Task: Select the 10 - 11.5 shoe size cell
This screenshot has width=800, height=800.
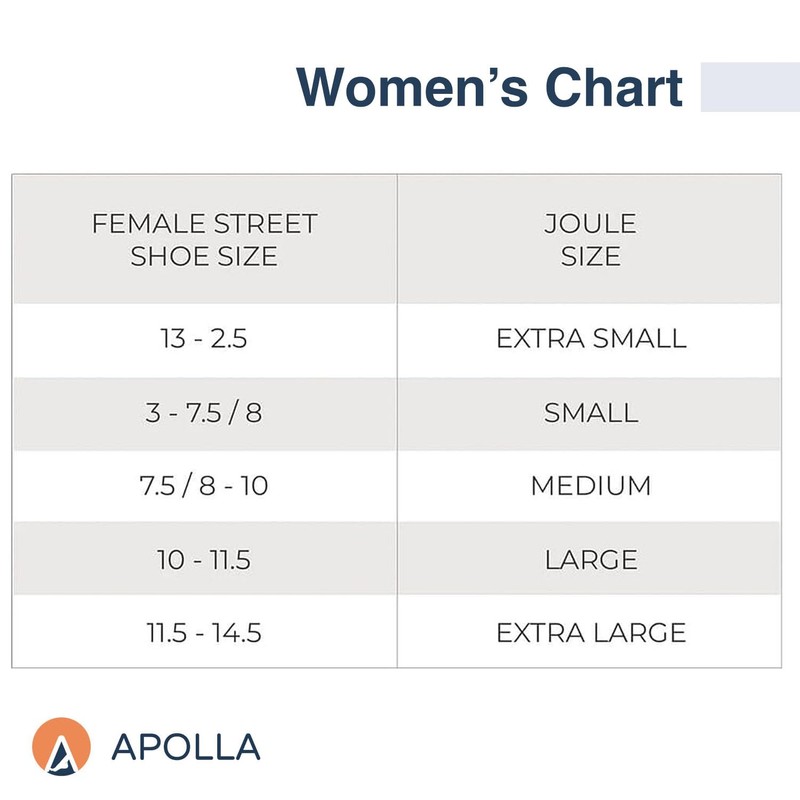Action: click(x=203, y=559)
